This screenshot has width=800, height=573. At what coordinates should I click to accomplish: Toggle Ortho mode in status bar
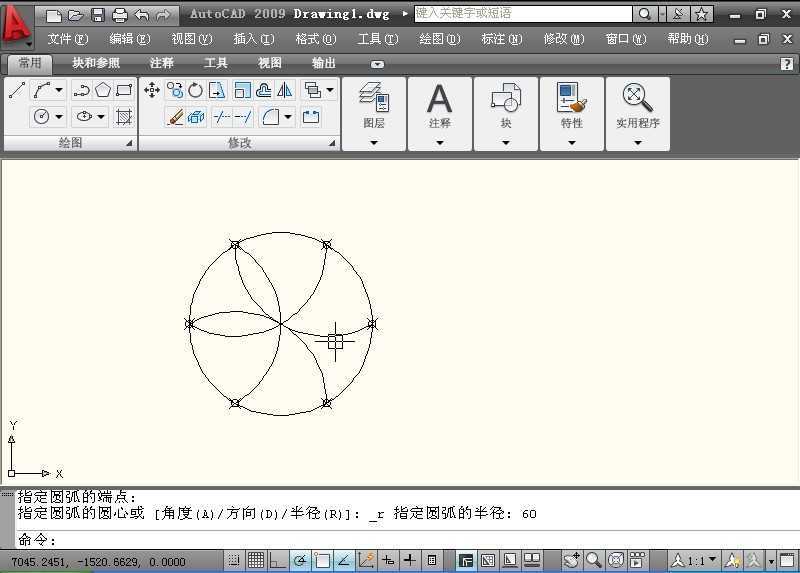(x=278, y=561)
